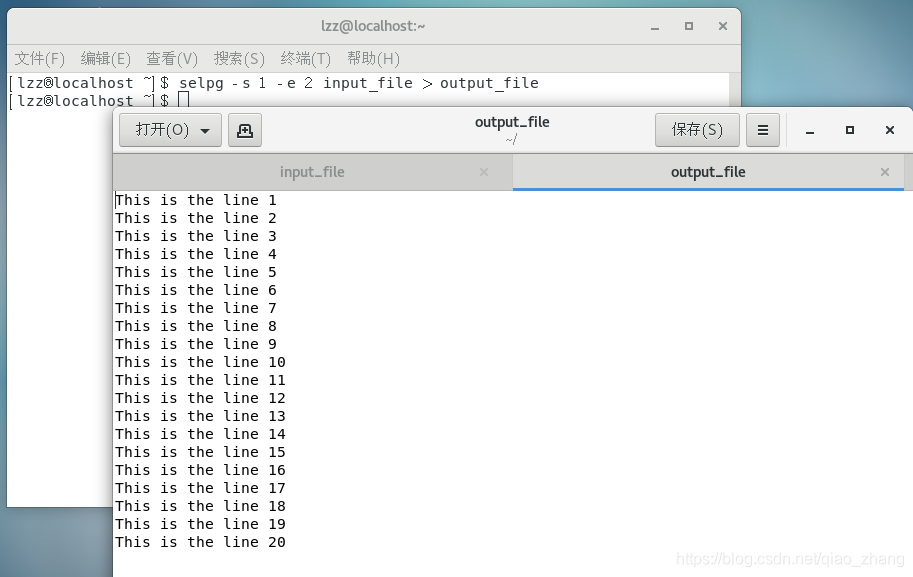Select the output_file tab
This screenshot has height=577, width=913.
point(708,172)
